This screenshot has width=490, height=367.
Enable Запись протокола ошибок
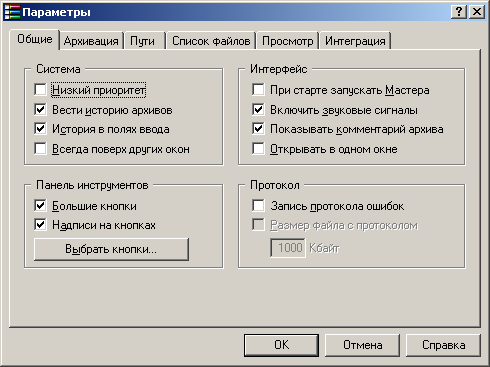tap(258, 206)
